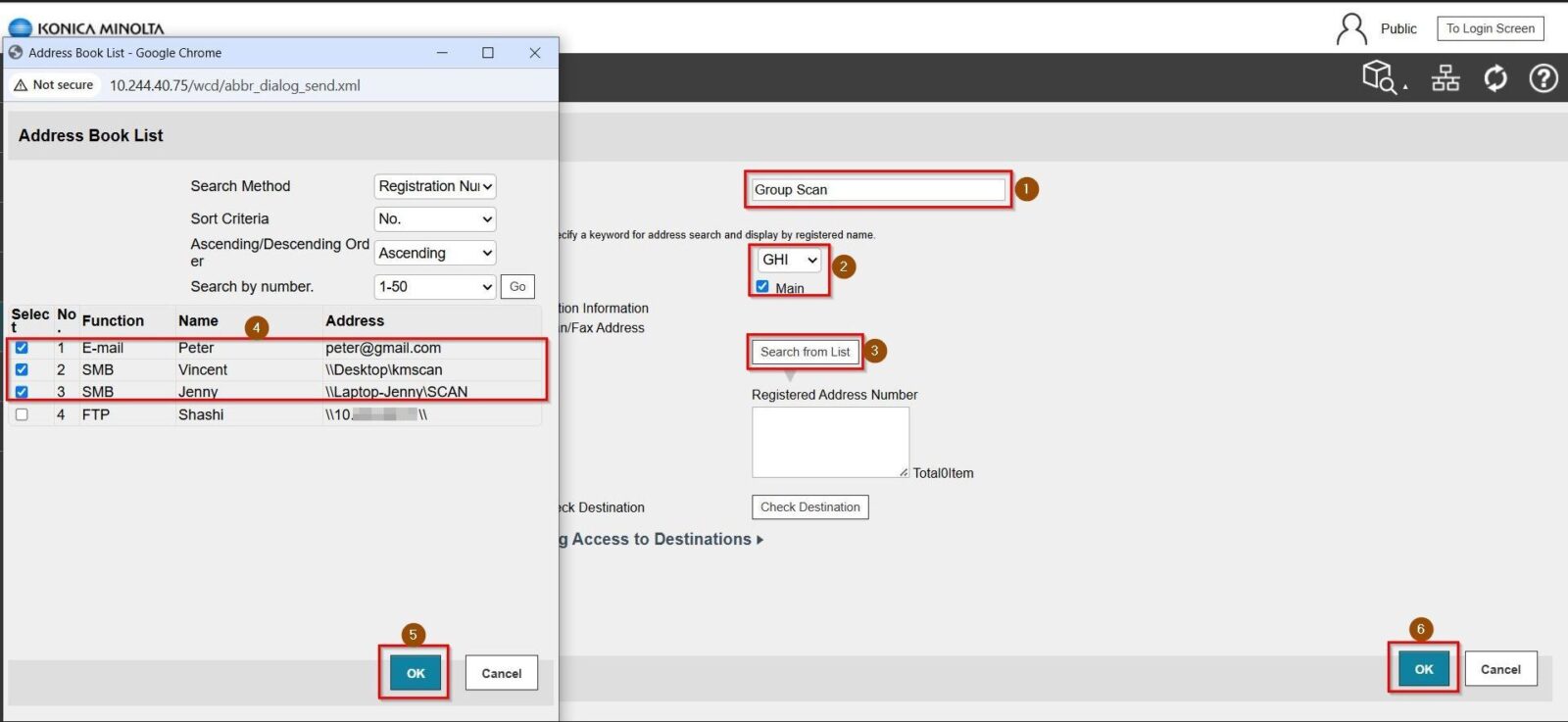Screen dimensions: 1568x722
Task: Click the Group Scan name input field
Action: (877, 190)
